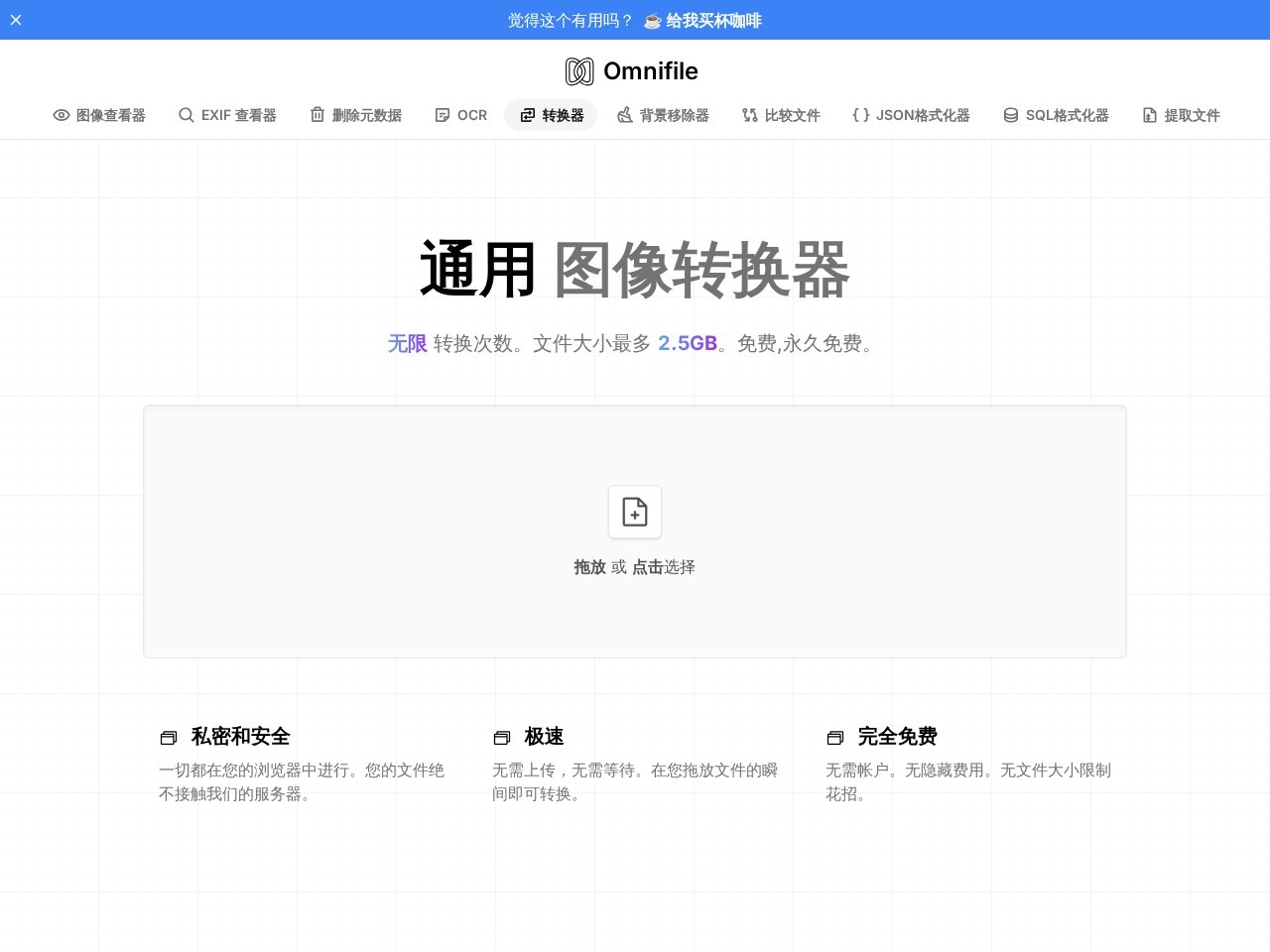This screenshot has width=1270, height=952.
Task: Open the 提取文件 tab
Action: pos(1181,115)
